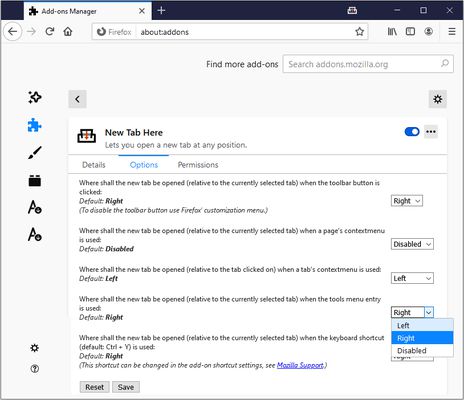Show sidebars with the toolbar icon
Screen dimensions: 464x400
(x=410, y=32)
